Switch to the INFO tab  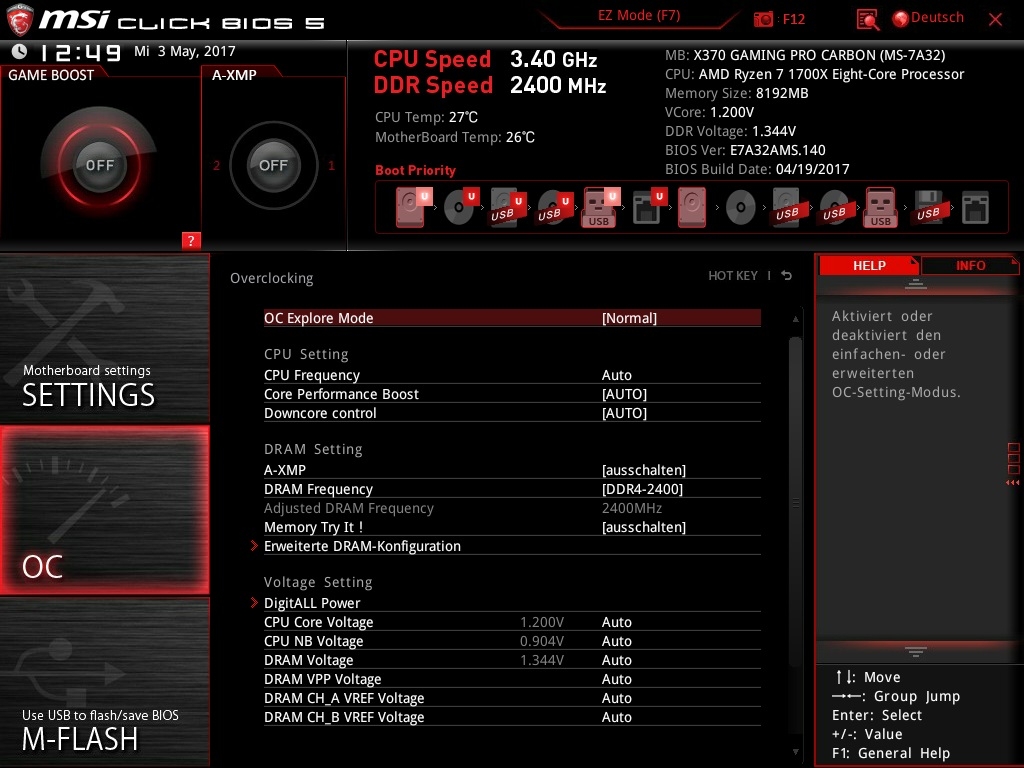[x=970, y=266]
